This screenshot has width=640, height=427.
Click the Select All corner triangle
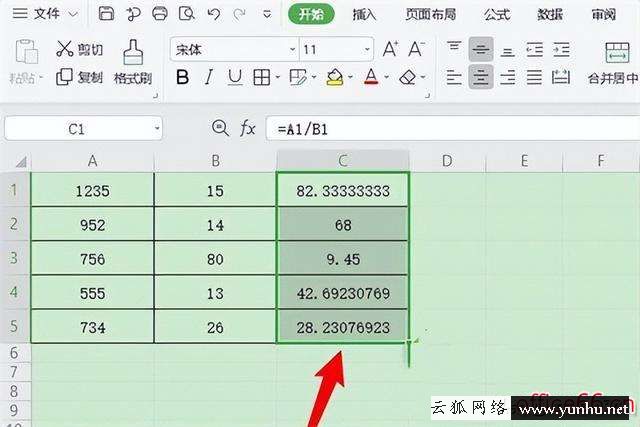pyautogui.click(x=20, y=162)
